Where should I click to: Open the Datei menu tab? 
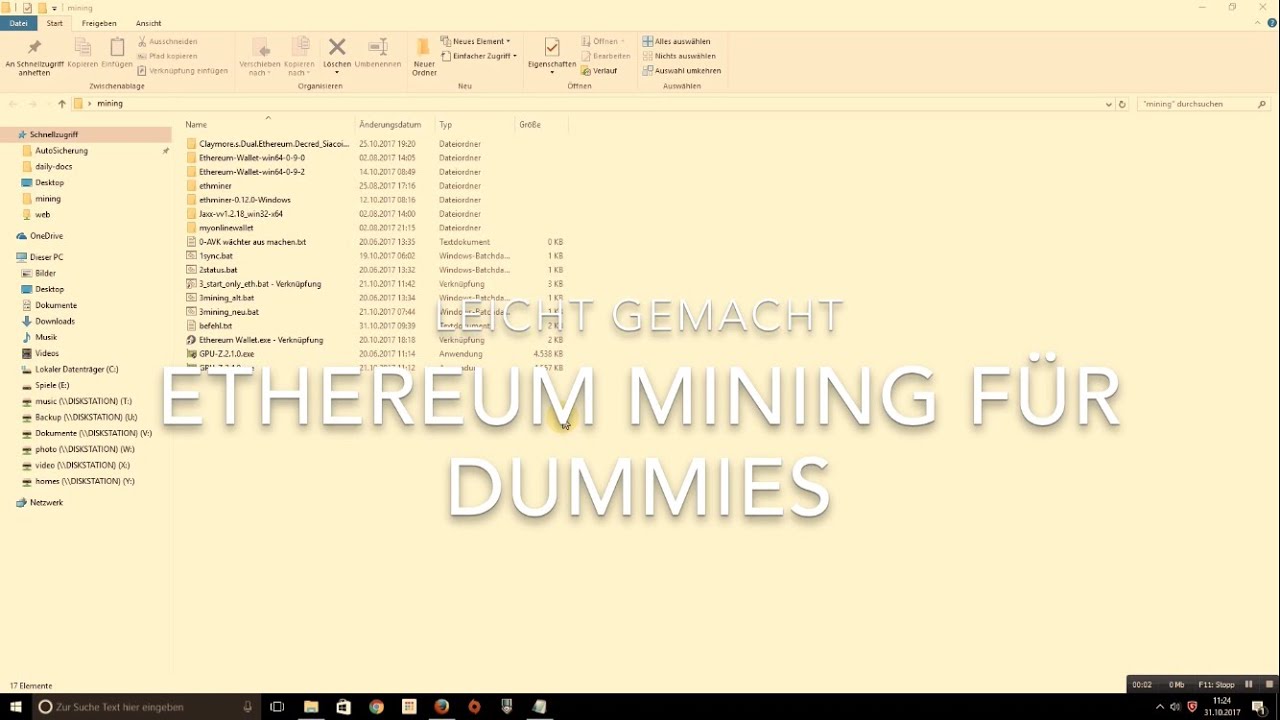point(18,23)
